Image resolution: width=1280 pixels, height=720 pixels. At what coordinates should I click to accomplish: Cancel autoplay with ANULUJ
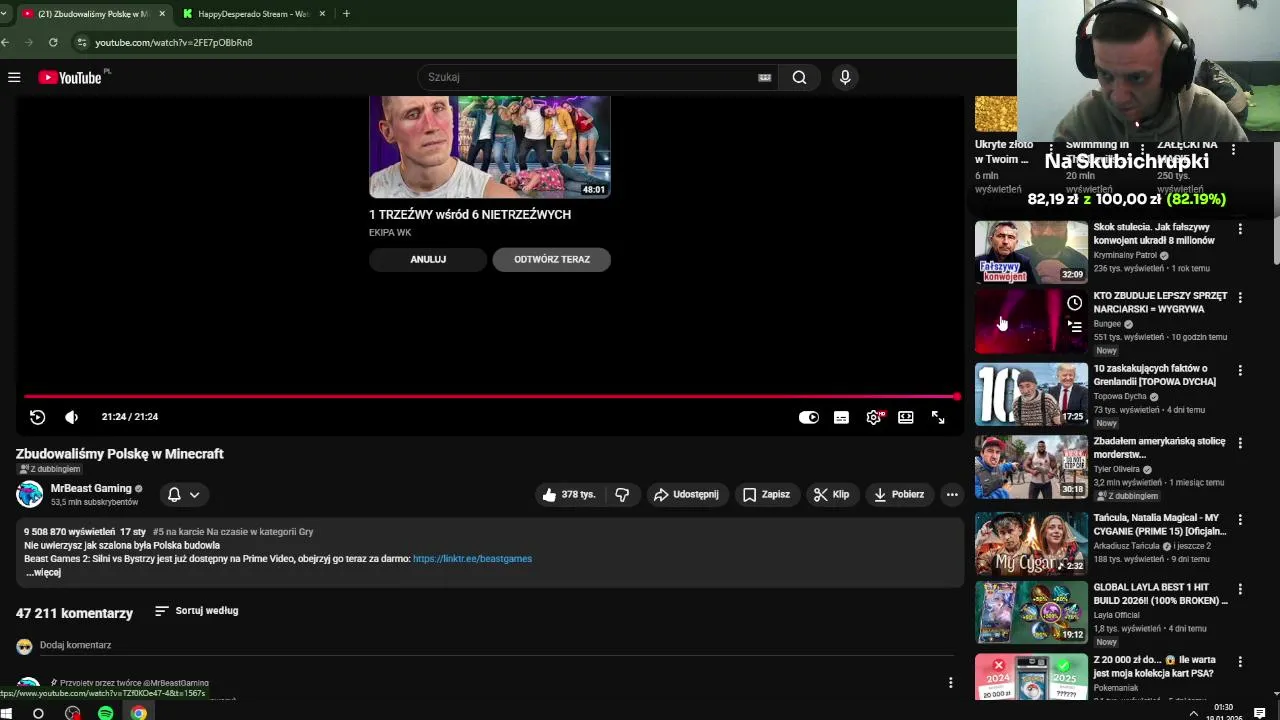coord(428,259)
